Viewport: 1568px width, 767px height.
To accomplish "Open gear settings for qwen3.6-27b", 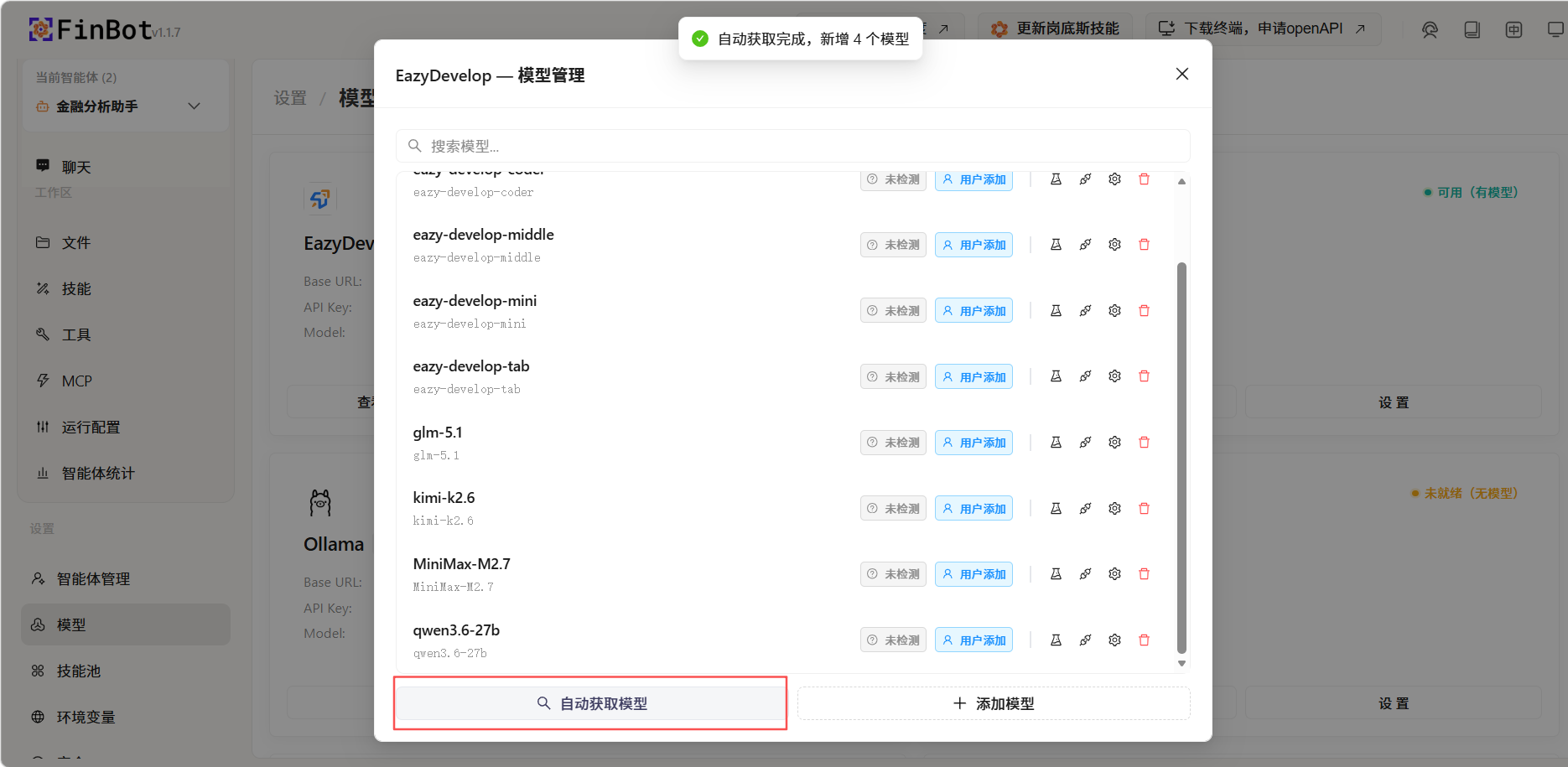I will click(1114, 640).
